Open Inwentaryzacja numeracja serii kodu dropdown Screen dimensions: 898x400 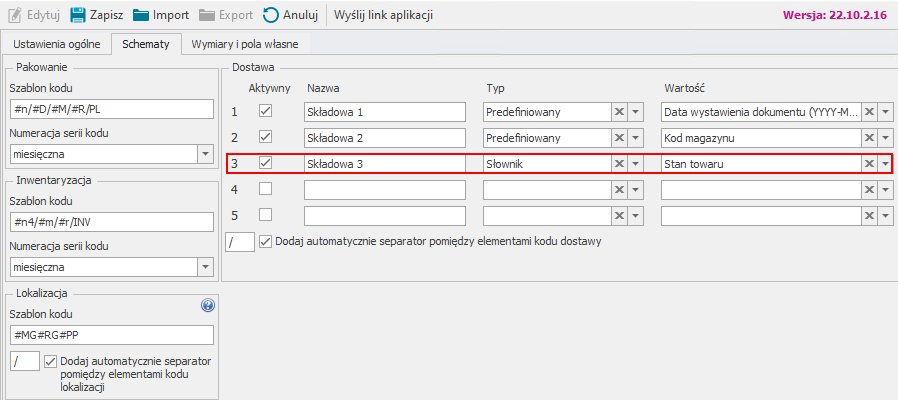click(205, 267)
